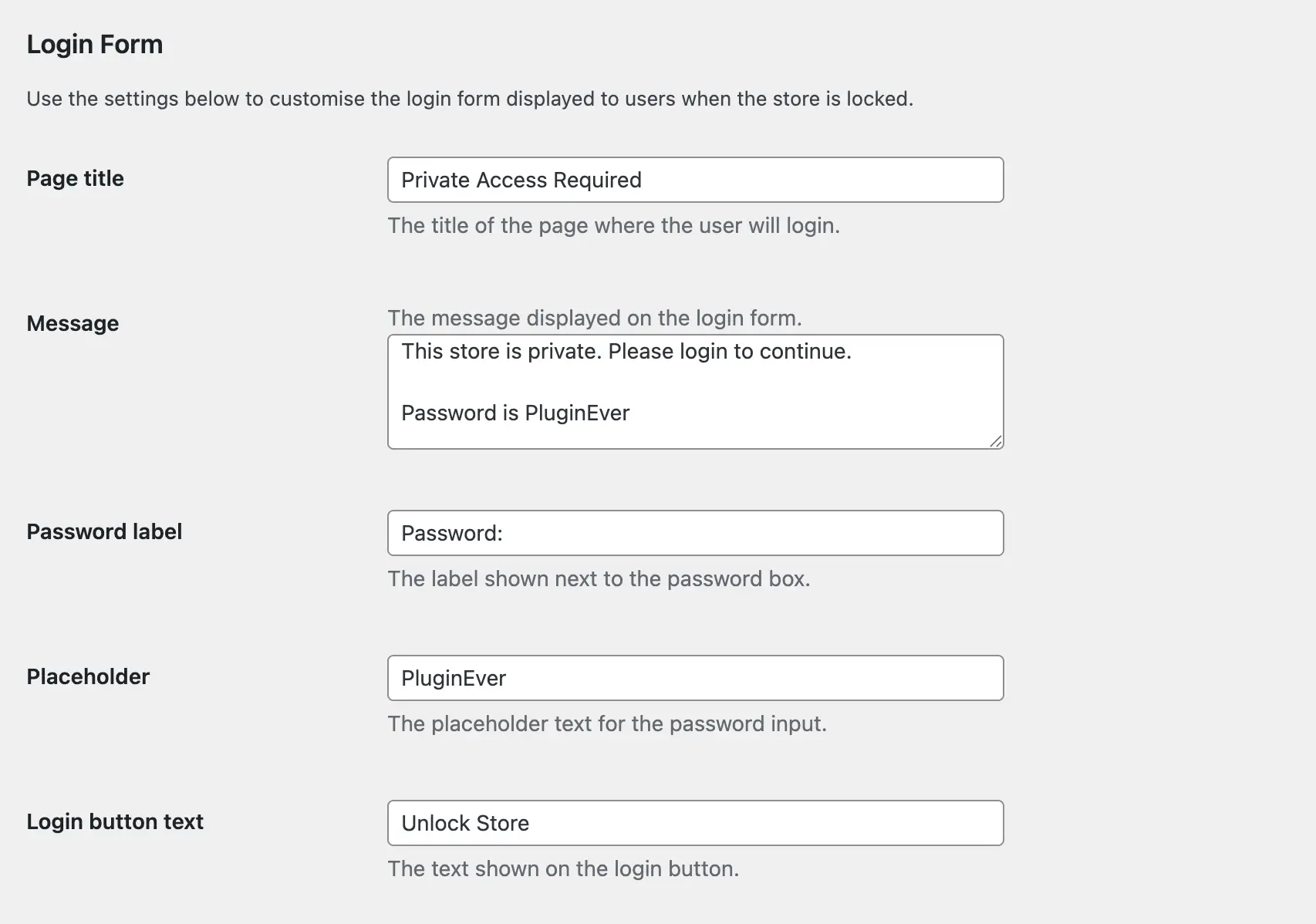Click the hint below the Page title field
Screen dimensions: 1316x924
pyautogui.click(x=613, y=225)
